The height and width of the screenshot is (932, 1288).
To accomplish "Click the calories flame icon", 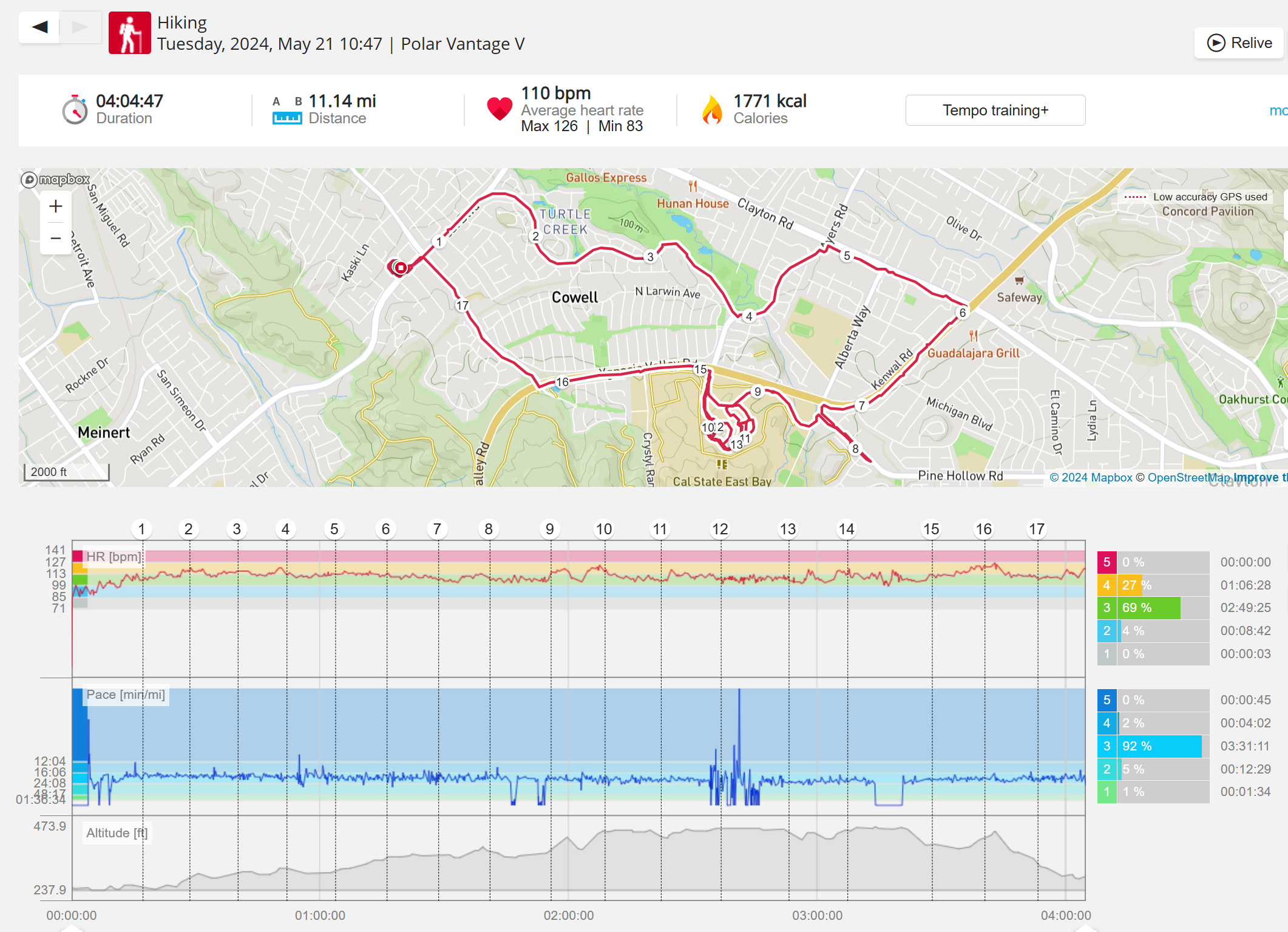I will click(712, 110).
